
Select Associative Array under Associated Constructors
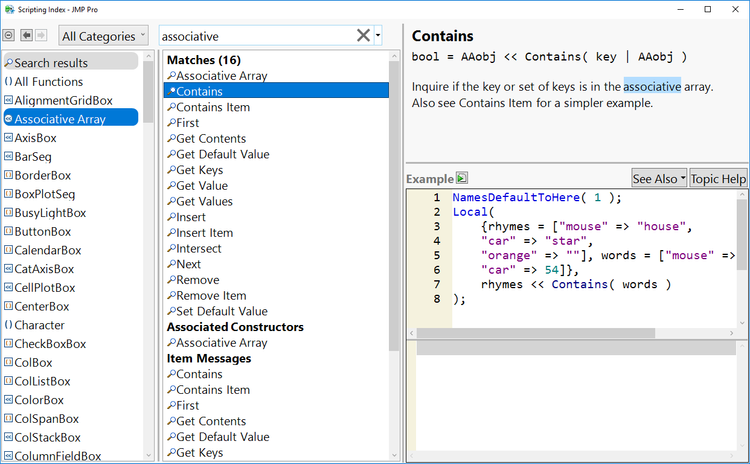tap(221, 343)
